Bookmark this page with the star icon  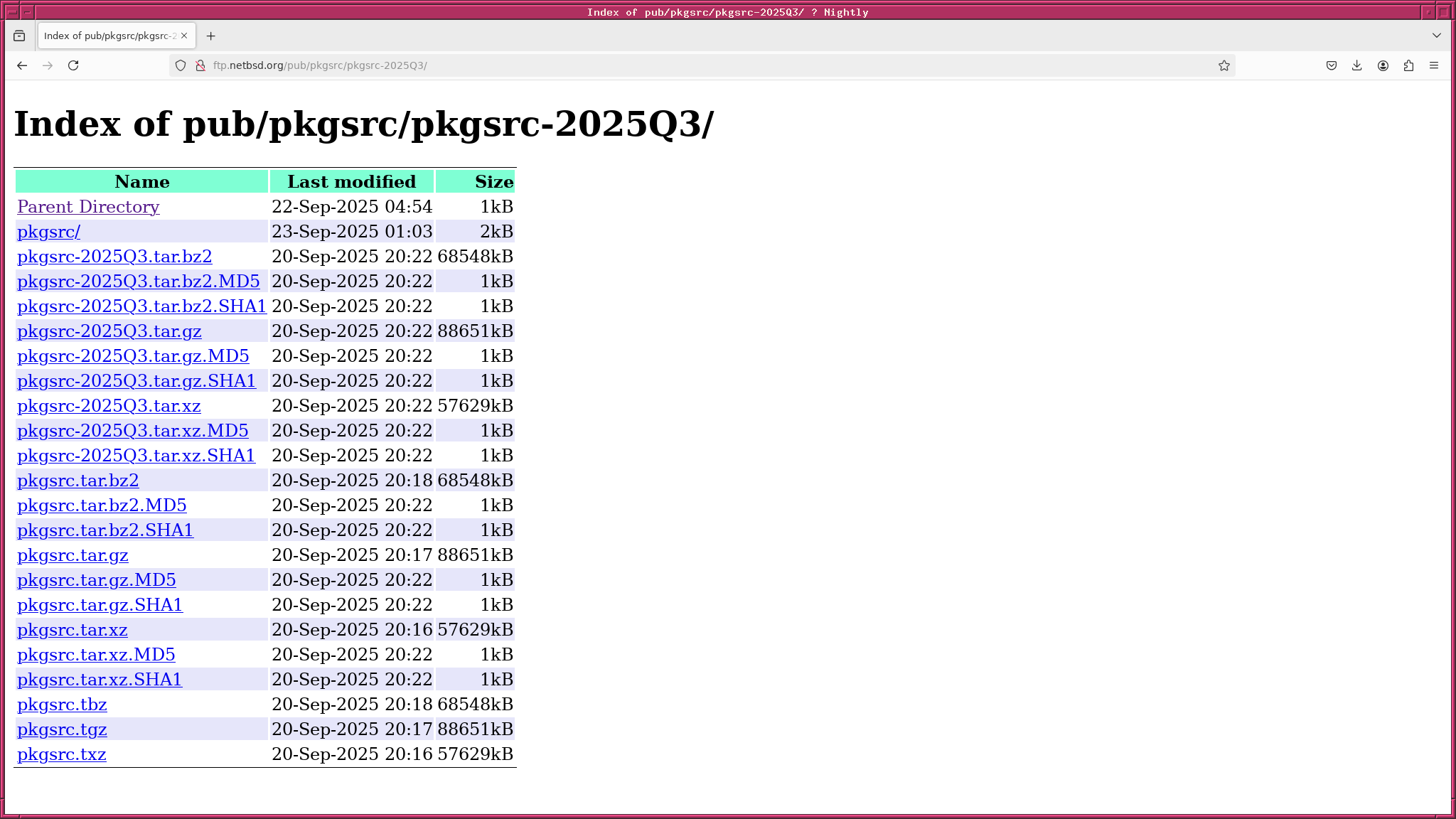coord(1224,65)
